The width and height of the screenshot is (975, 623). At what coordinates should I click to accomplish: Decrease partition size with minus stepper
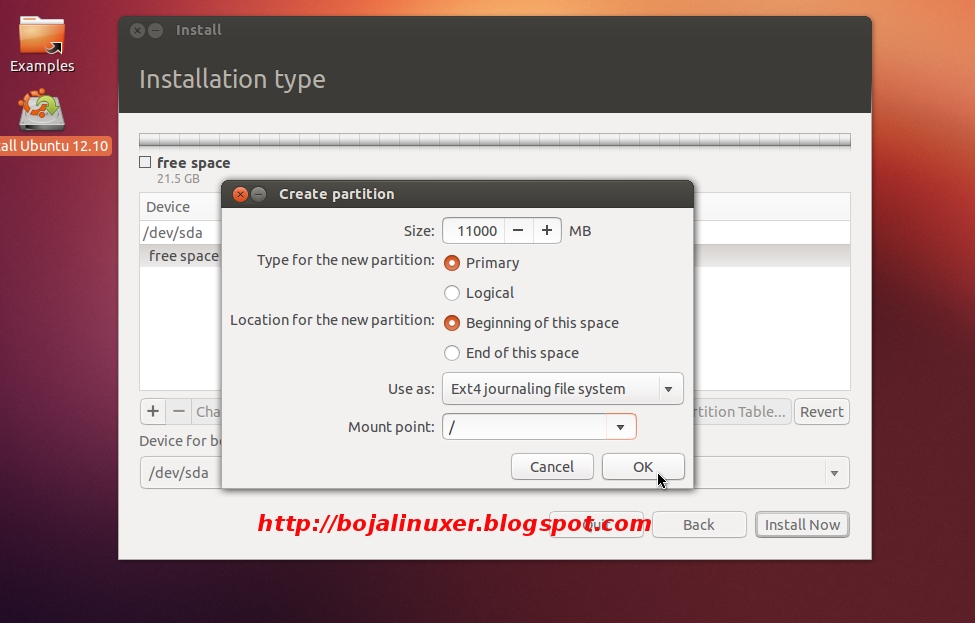click(x=518, y=231)
